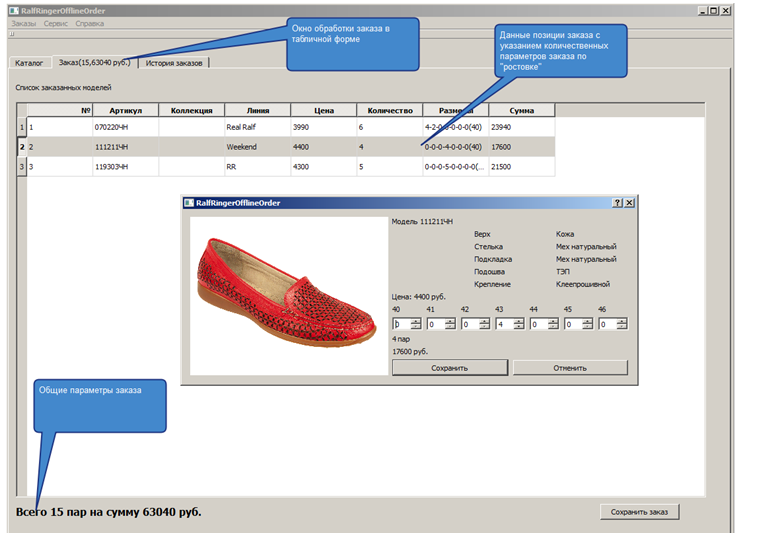Increase size 46 quantity with up arrow

coord(622,321)
